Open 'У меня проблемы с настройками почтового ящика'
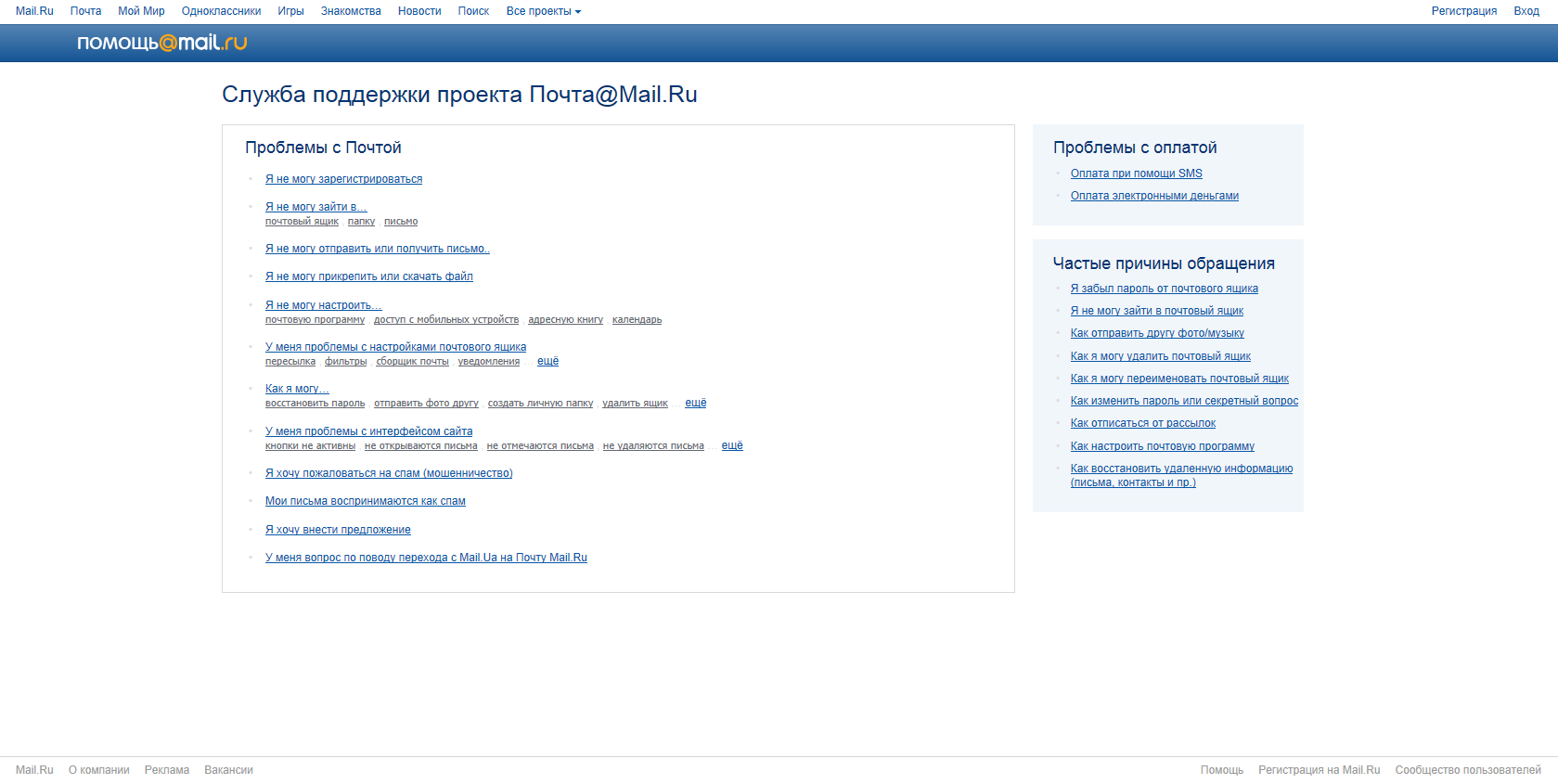The height and width of the screenshot is (784, 1558). [395, 347]
